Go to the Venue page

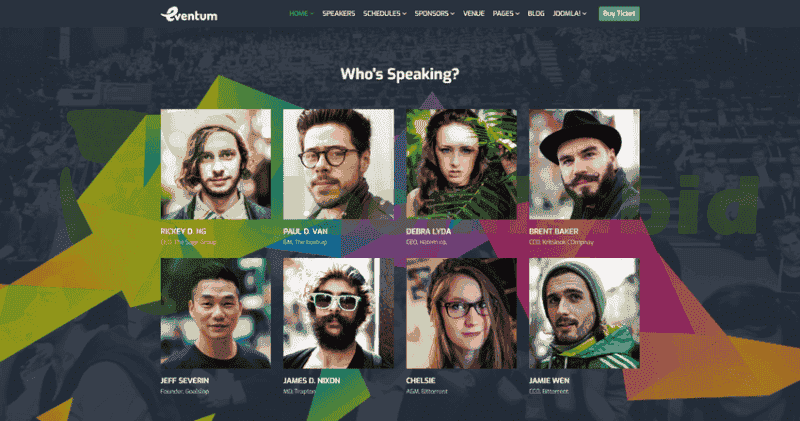point(473,14)
